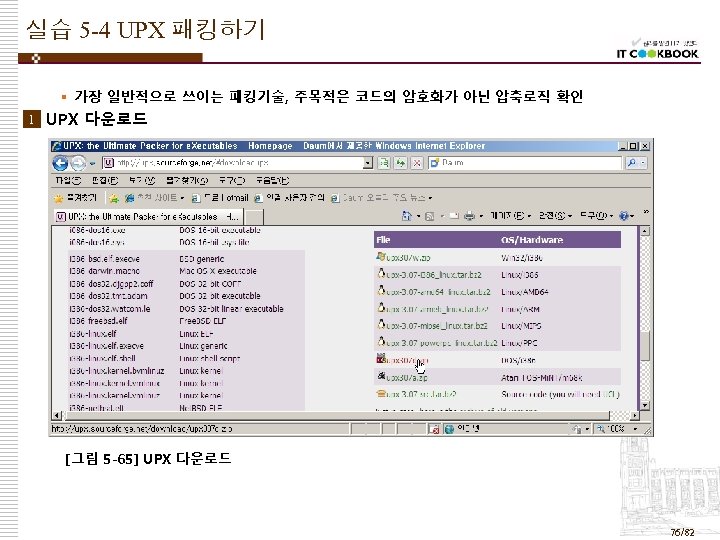Click the compatibility view icon next to the address bar
The image size is (720, 540).
pyautogui.click(x=384, y=163)
